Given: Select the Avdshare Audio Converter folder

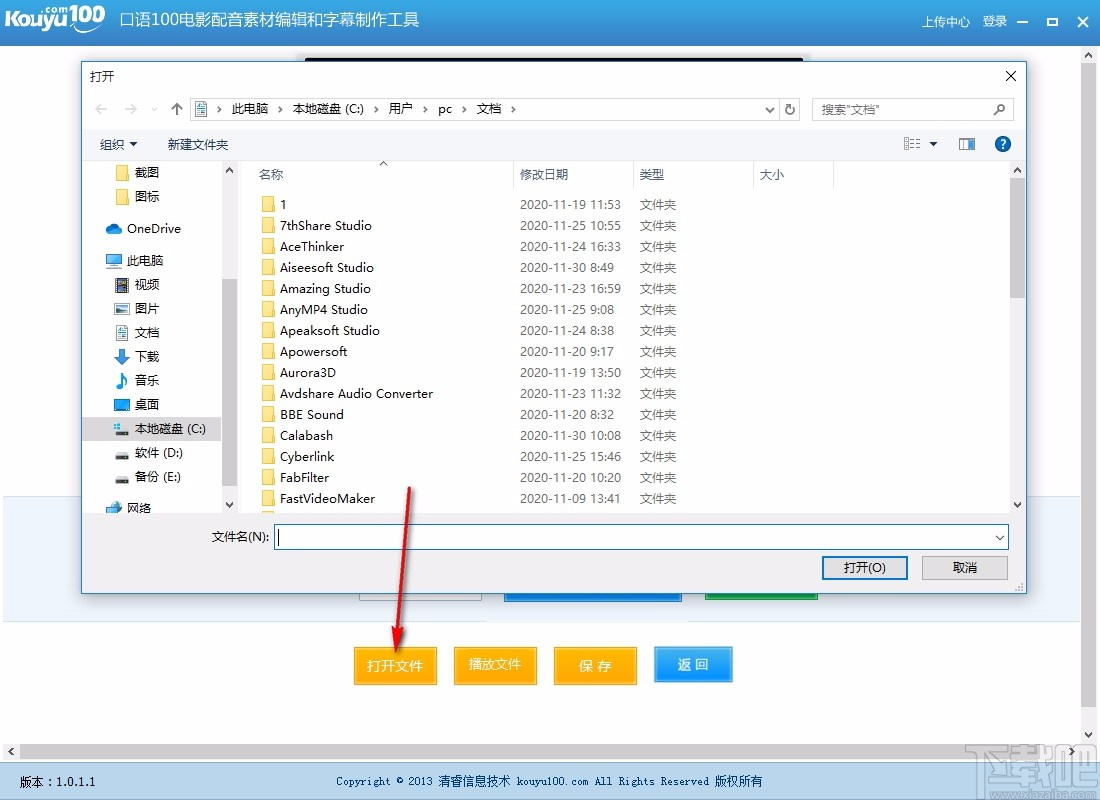Looking at the screenshot, I should click(x=347, y=394).
